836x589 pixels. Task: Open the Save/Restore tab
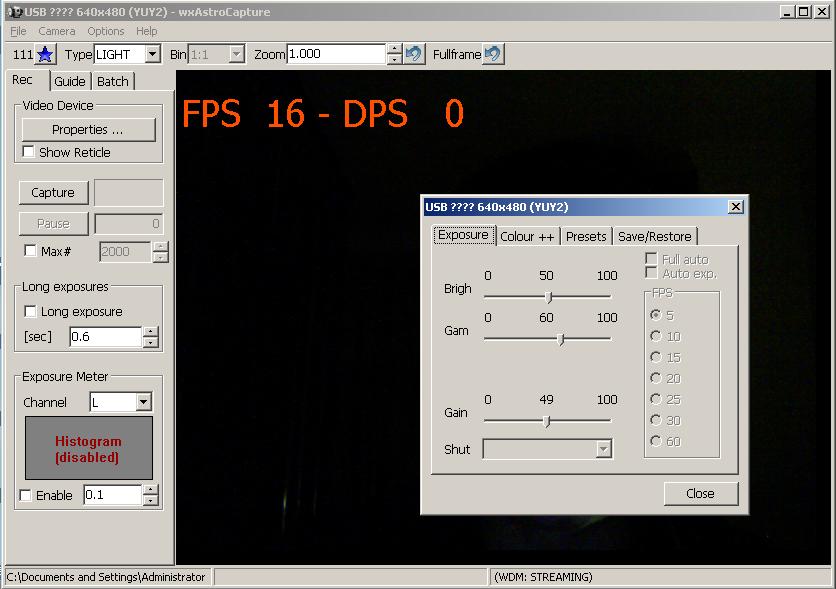[x=655, y=237]
